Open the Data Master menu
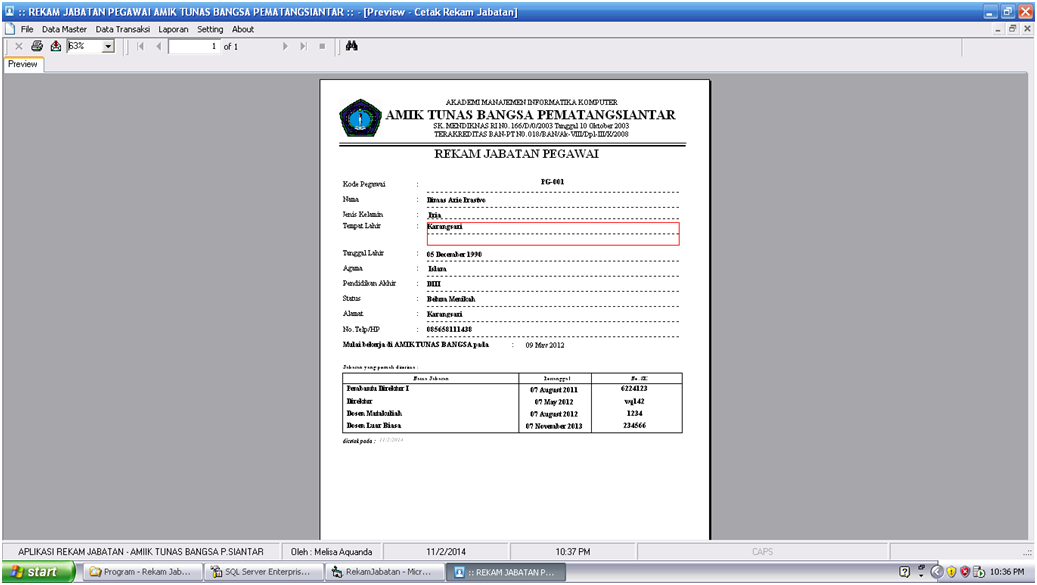Viewport: 1037px width, 585px height. [x=64, y=29]
